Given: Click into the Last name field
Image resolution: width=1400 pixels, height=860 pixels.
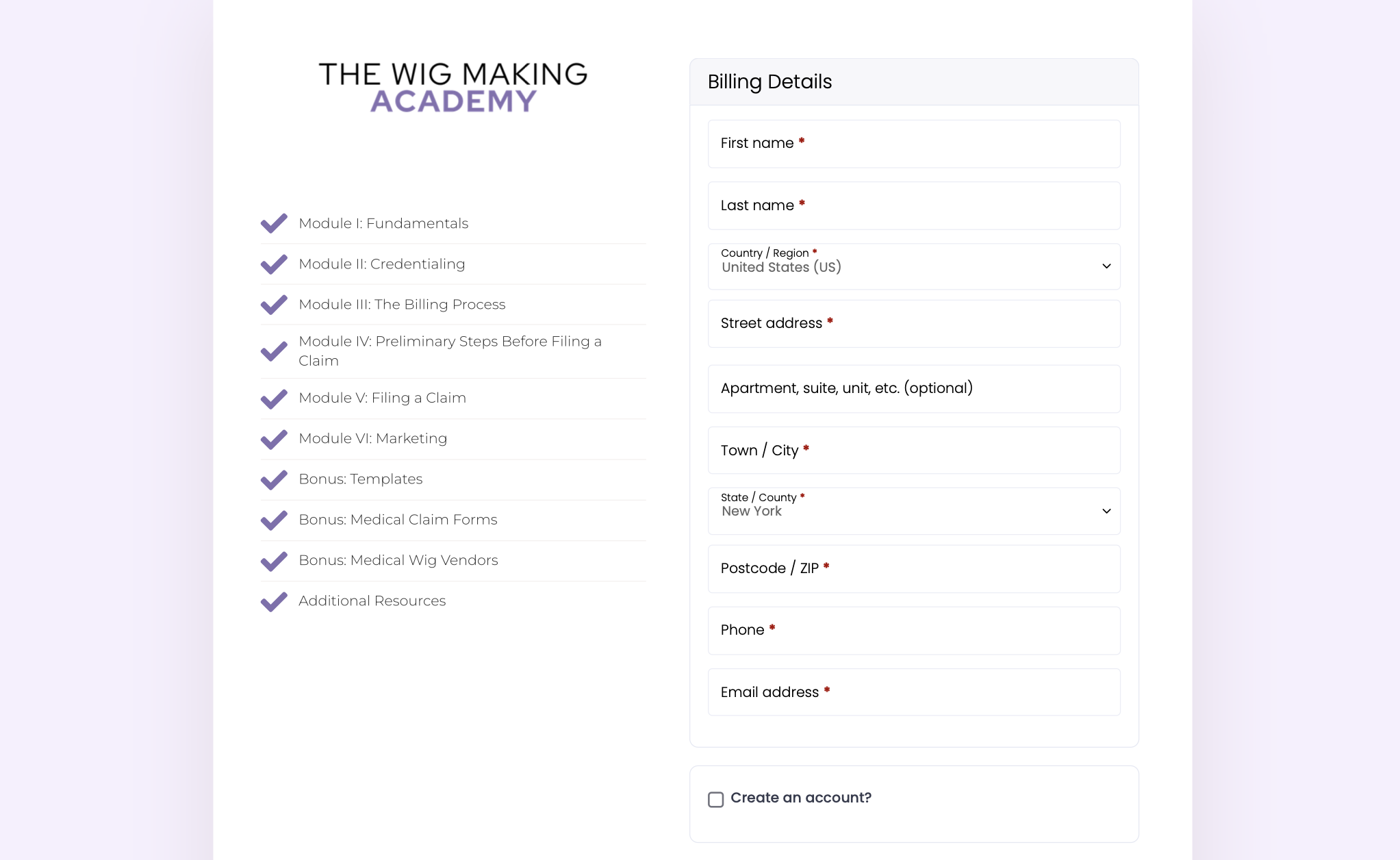Looking at the screenshot, I should [913, 205].
